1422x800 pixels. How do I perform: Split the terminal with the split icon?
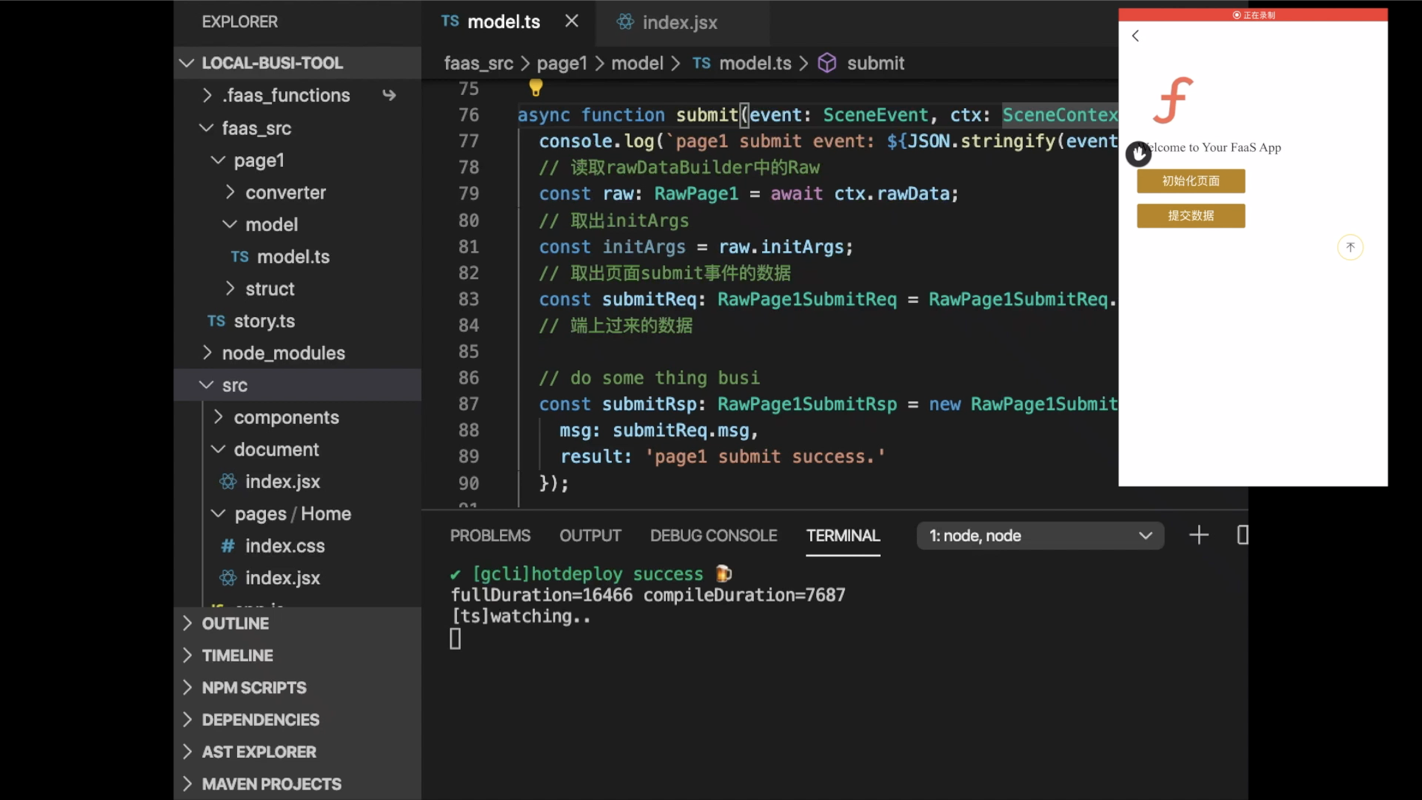pos(1242,535)
